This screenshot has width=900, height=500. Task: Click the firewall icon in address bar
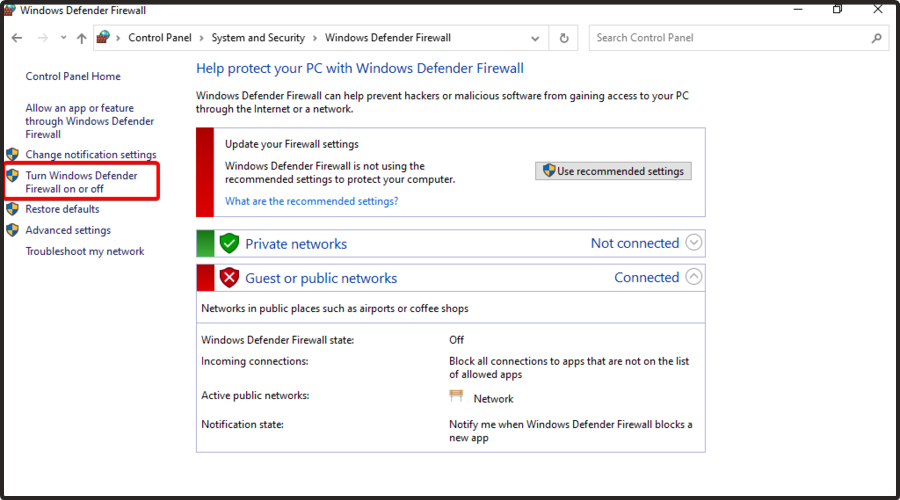(103, 37)
